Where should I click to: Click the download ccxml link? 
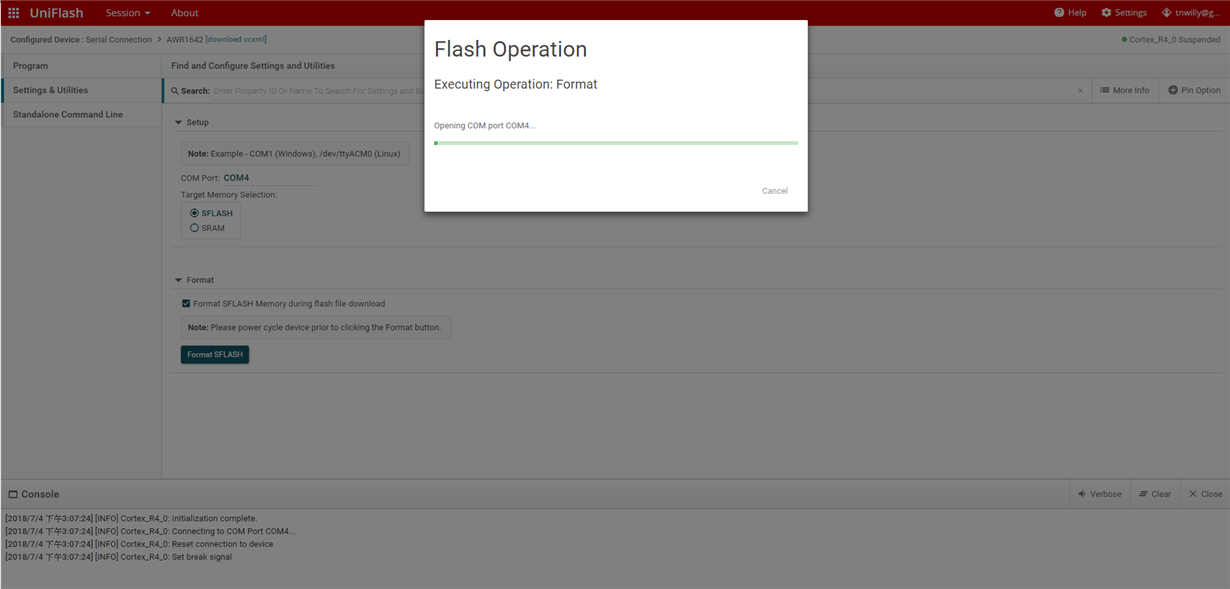tap(236, 40)
